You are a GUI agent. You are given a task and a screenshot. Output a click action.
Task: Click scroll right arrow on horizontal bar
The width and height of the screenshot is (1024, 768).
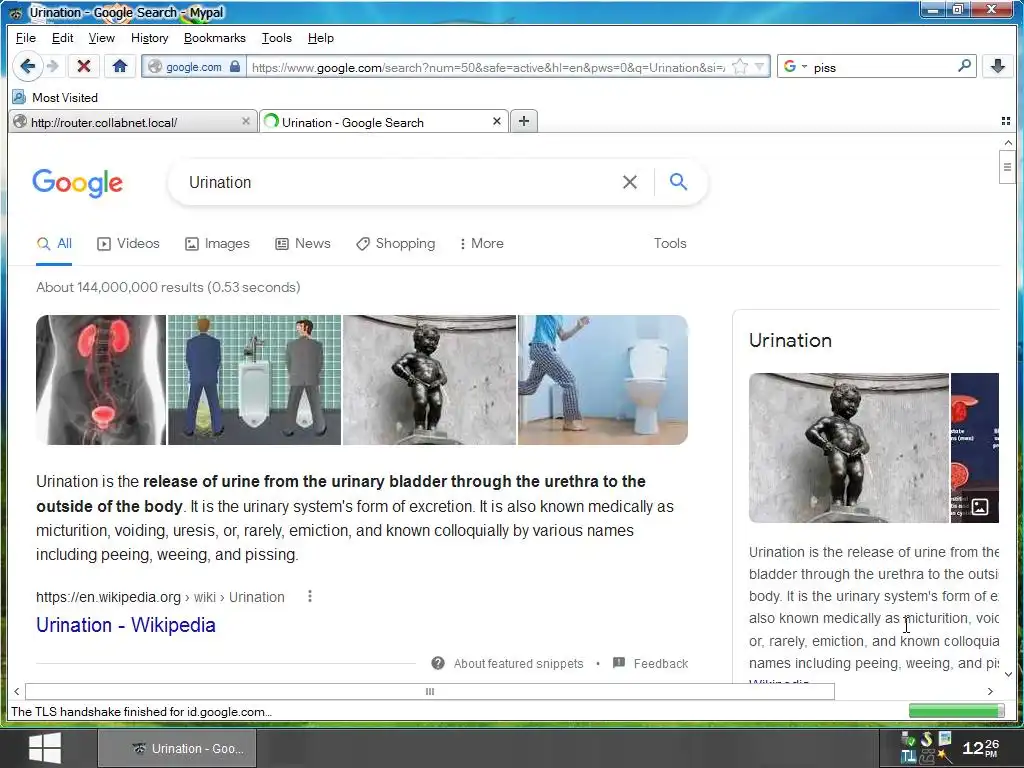(x=990, y=691)
